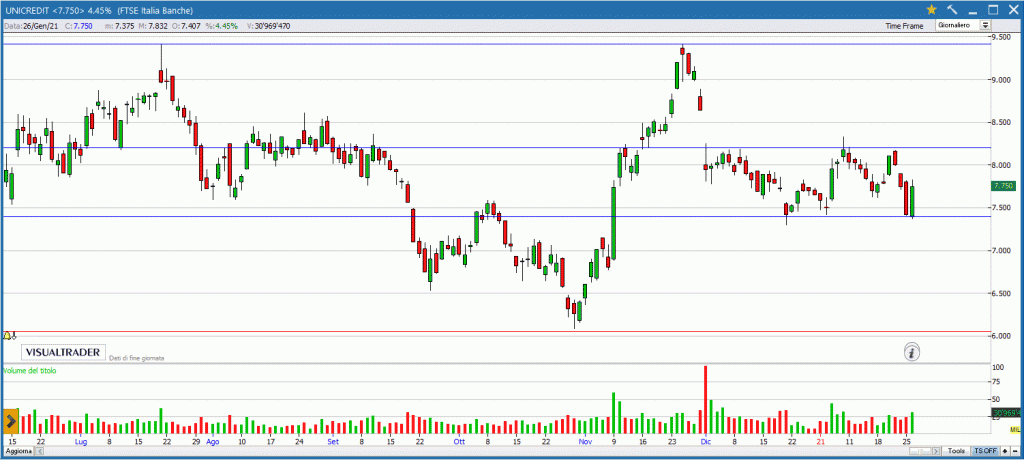This screenshot has width=1024, height=460.
Task: Click the Aggiorna button
Action: 18,452
